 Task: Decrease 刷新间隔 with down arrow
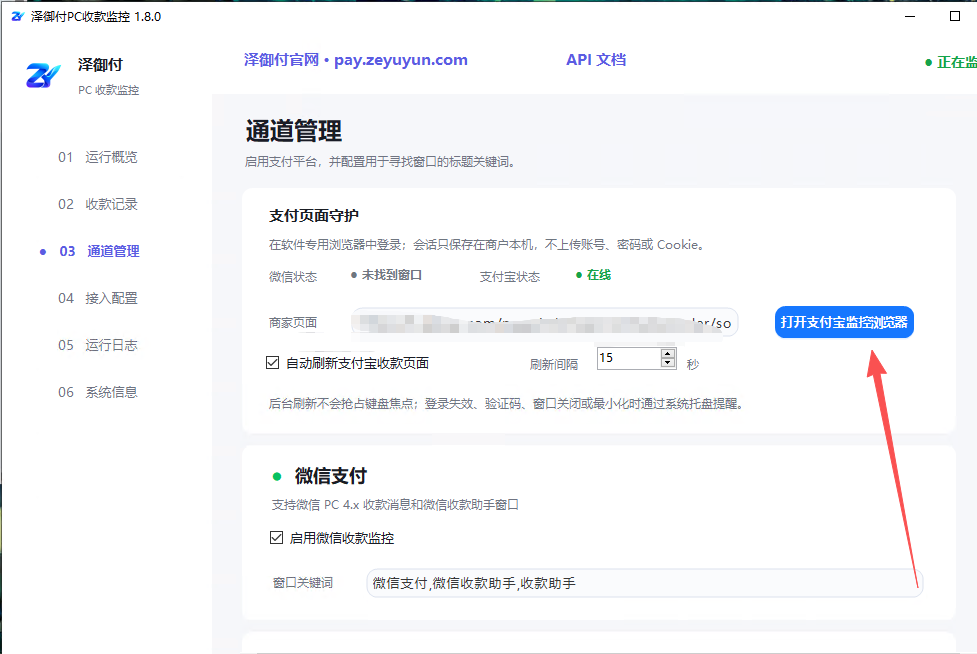pos(668,363)
